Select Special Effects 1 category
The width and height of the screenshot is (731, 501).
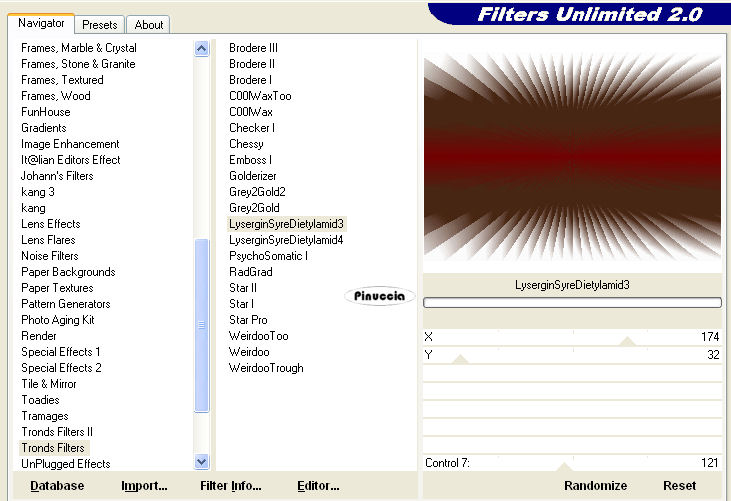[61, 352]
